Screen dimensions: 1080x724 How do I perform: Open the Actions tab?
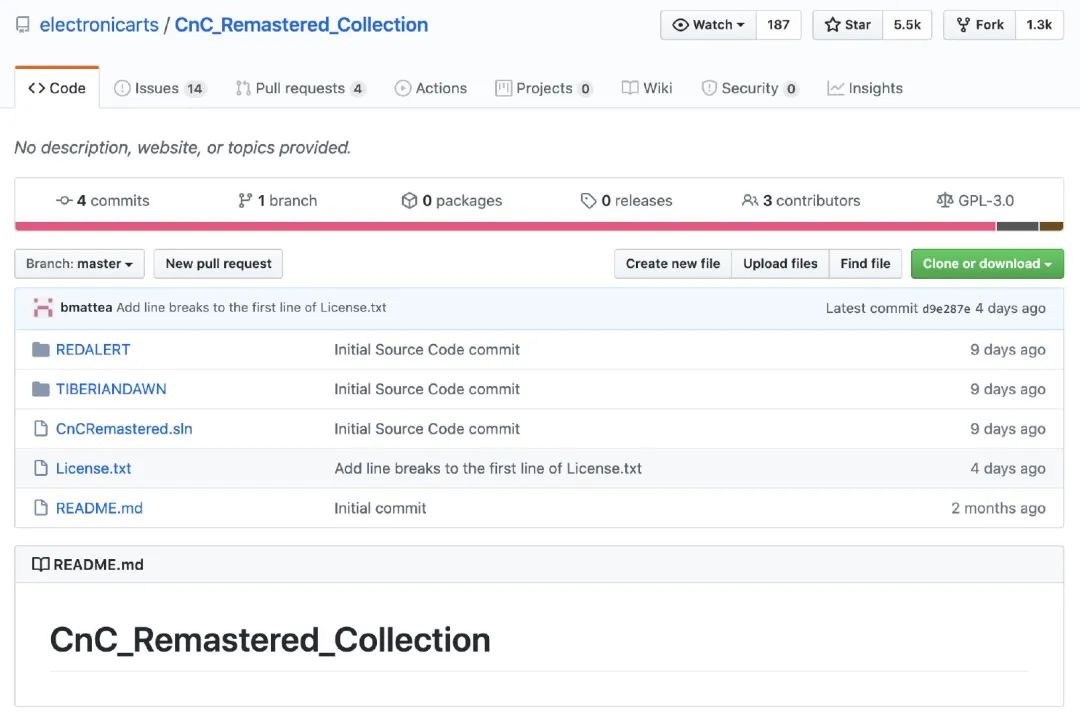[431, 88]
